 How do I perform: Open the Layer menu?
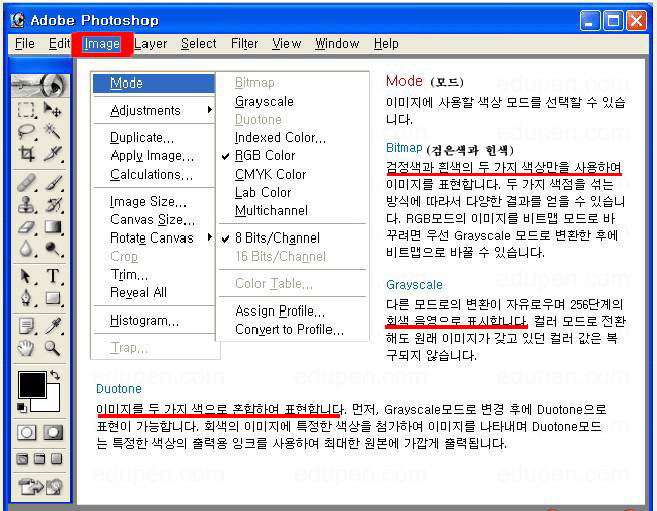click(x=150, y=44)
